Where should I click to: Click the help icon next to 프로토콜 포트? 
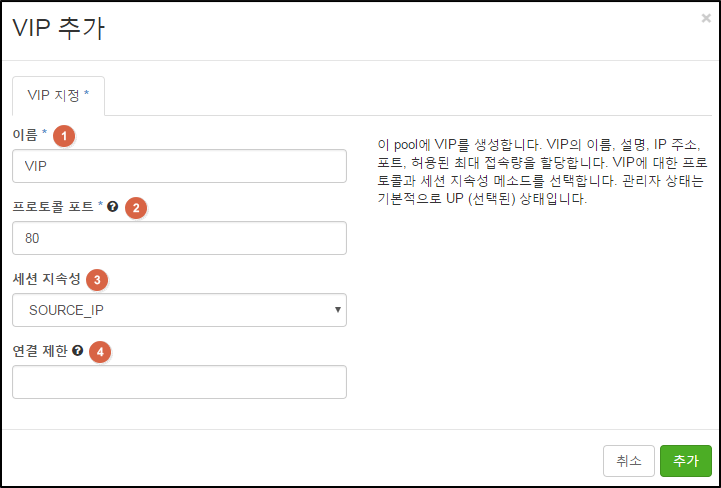click(x=113, y=207)
